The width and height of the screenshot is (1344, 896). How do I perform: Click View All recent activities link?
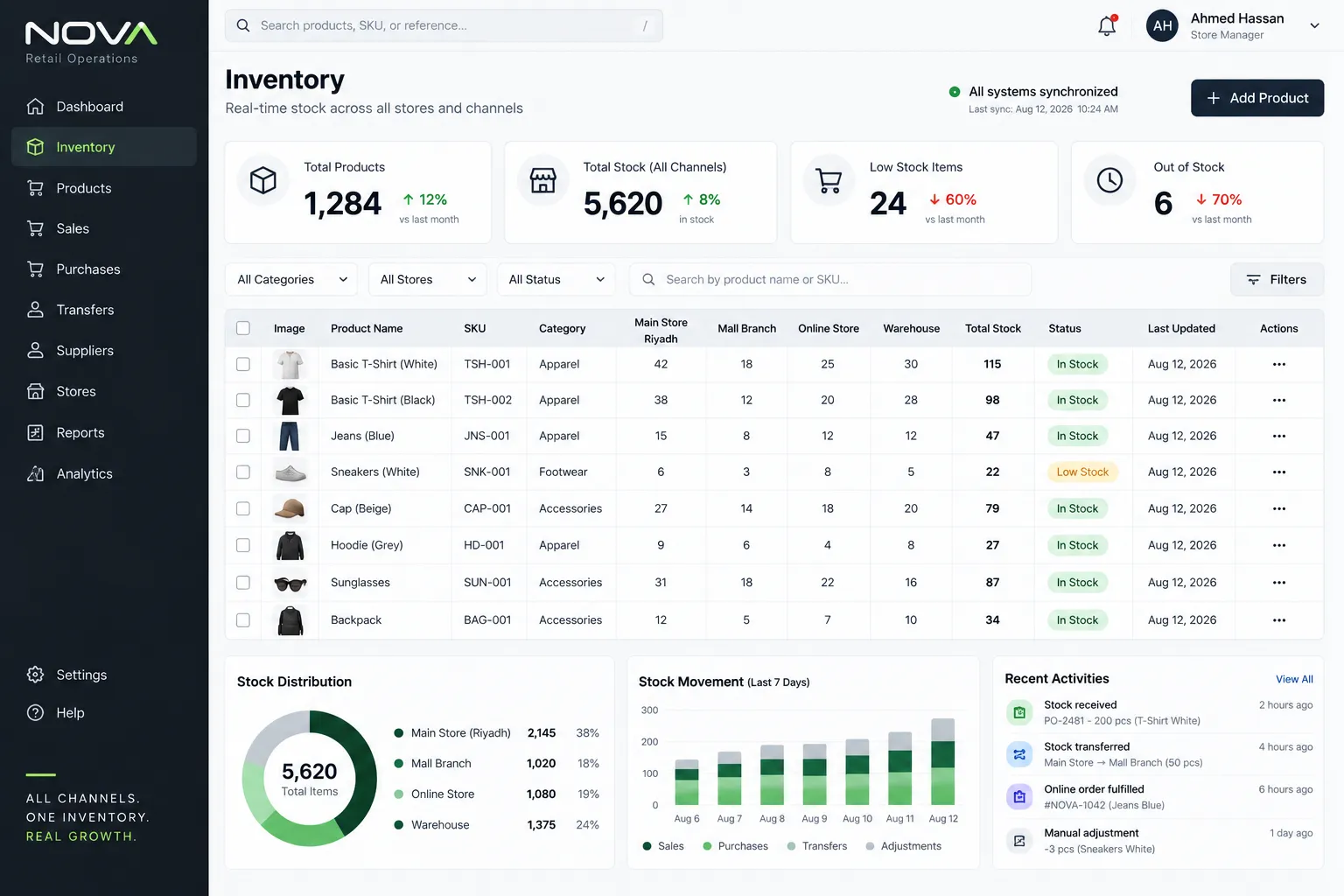tap(1294, 679)
